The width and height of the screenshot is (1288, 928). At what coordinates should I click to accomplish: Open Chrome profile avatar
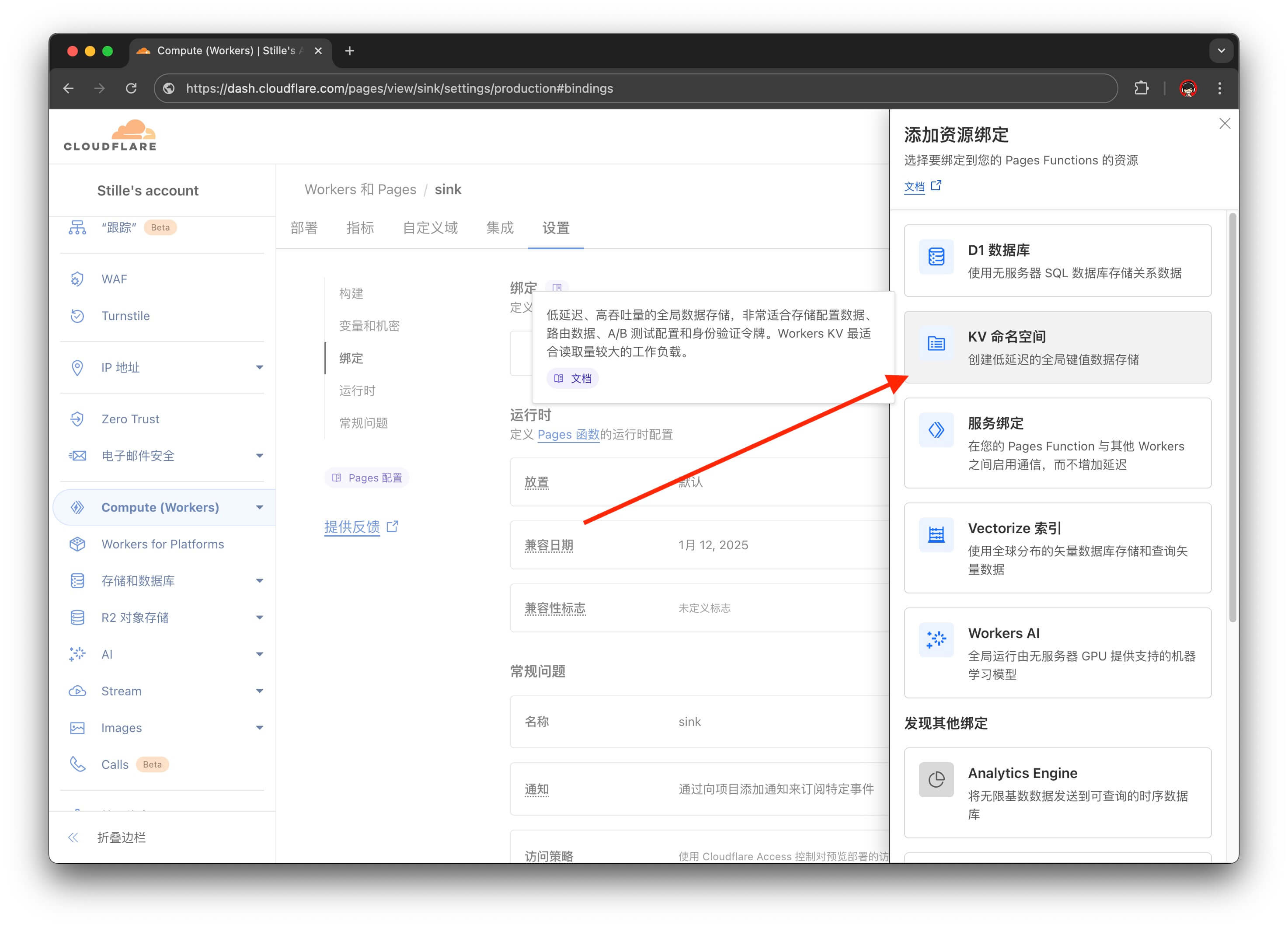click(x=1188, y=88)
